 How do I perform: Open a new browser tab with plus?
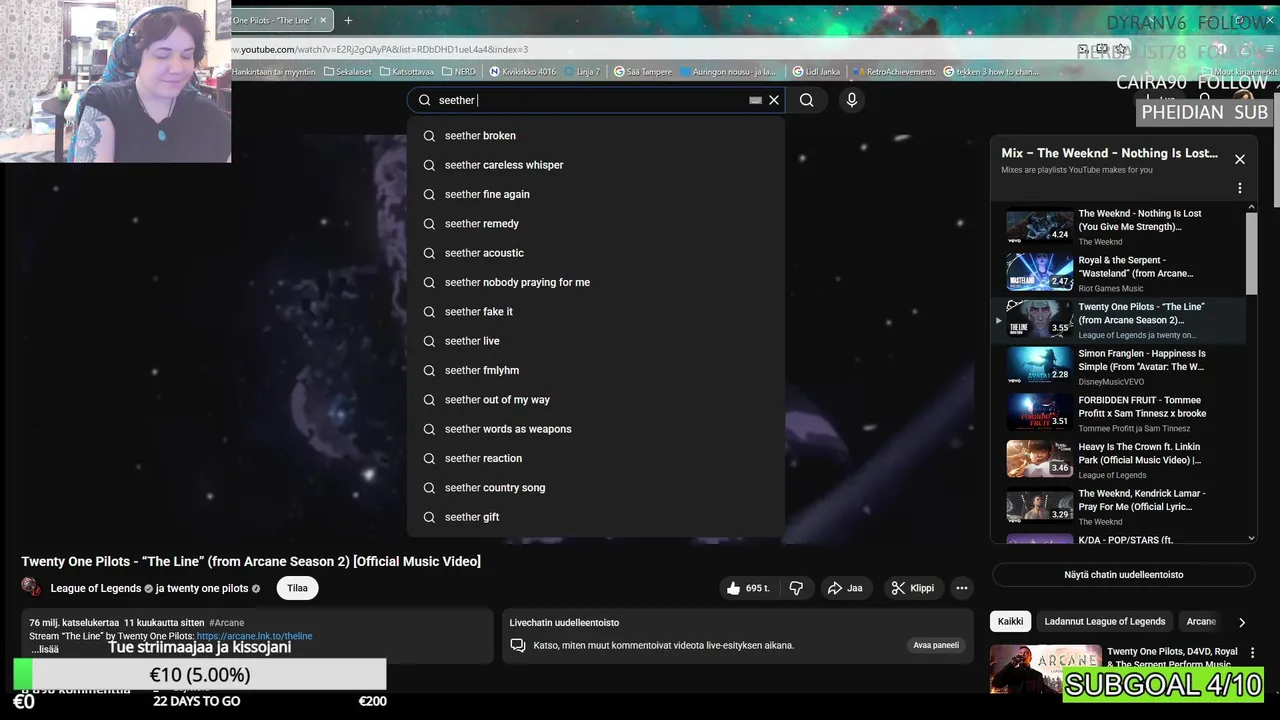coord(348,20)
